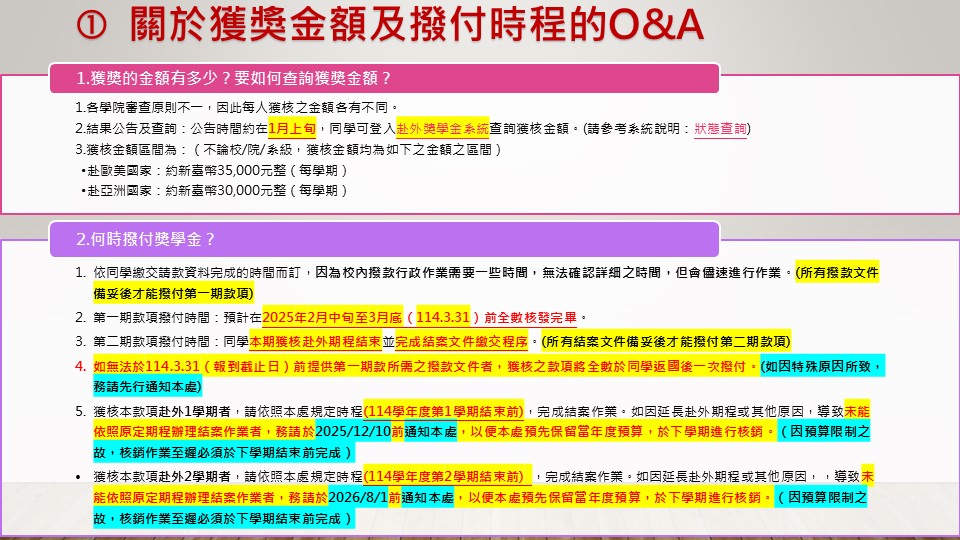
Task: Click date 2025/12/10 in item 5
Action: [353, 432]
